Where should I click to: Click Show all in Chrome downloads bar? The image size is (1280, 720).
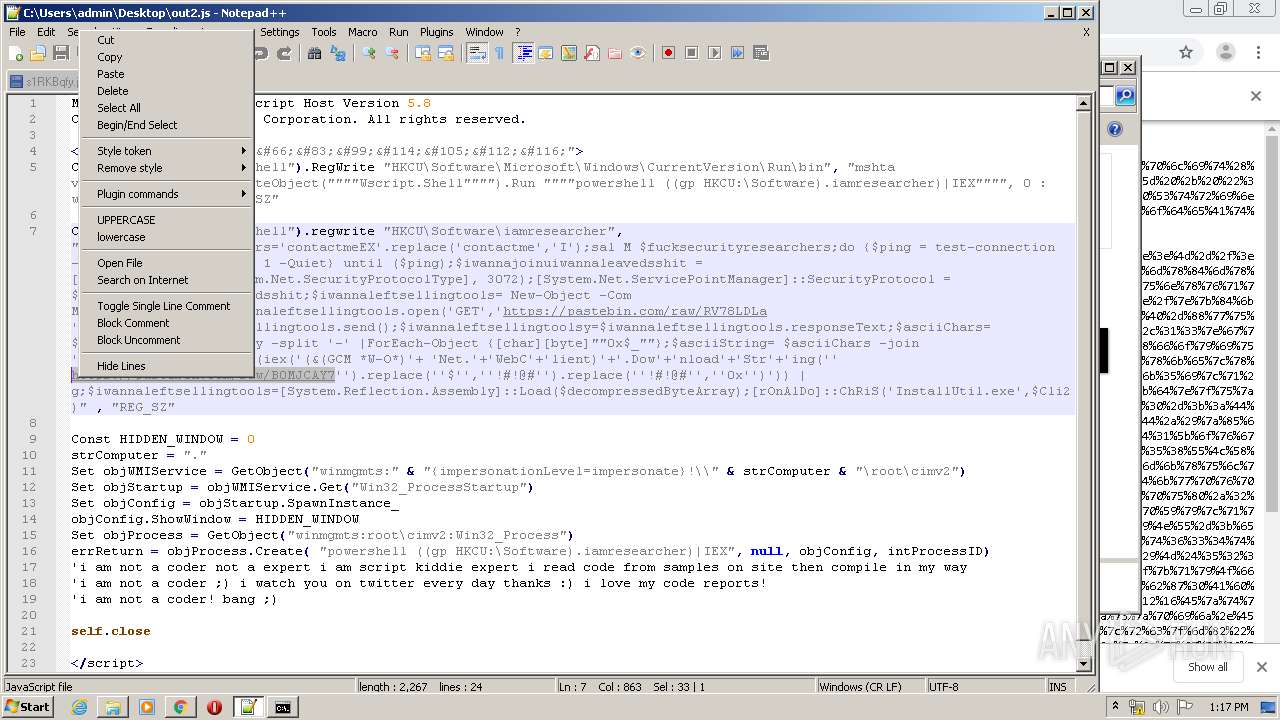click(1207, 667)
